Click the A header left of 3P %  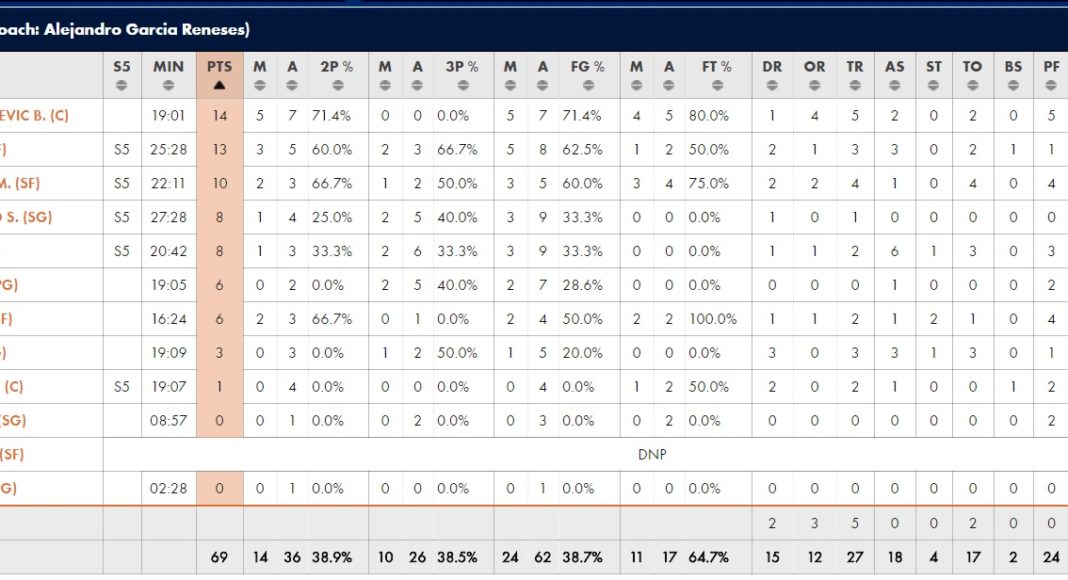(x=417, y=67)
